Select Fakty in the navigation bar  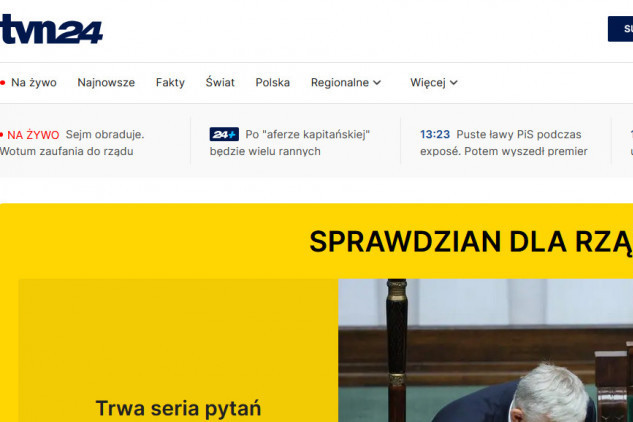tap(170, 83)
